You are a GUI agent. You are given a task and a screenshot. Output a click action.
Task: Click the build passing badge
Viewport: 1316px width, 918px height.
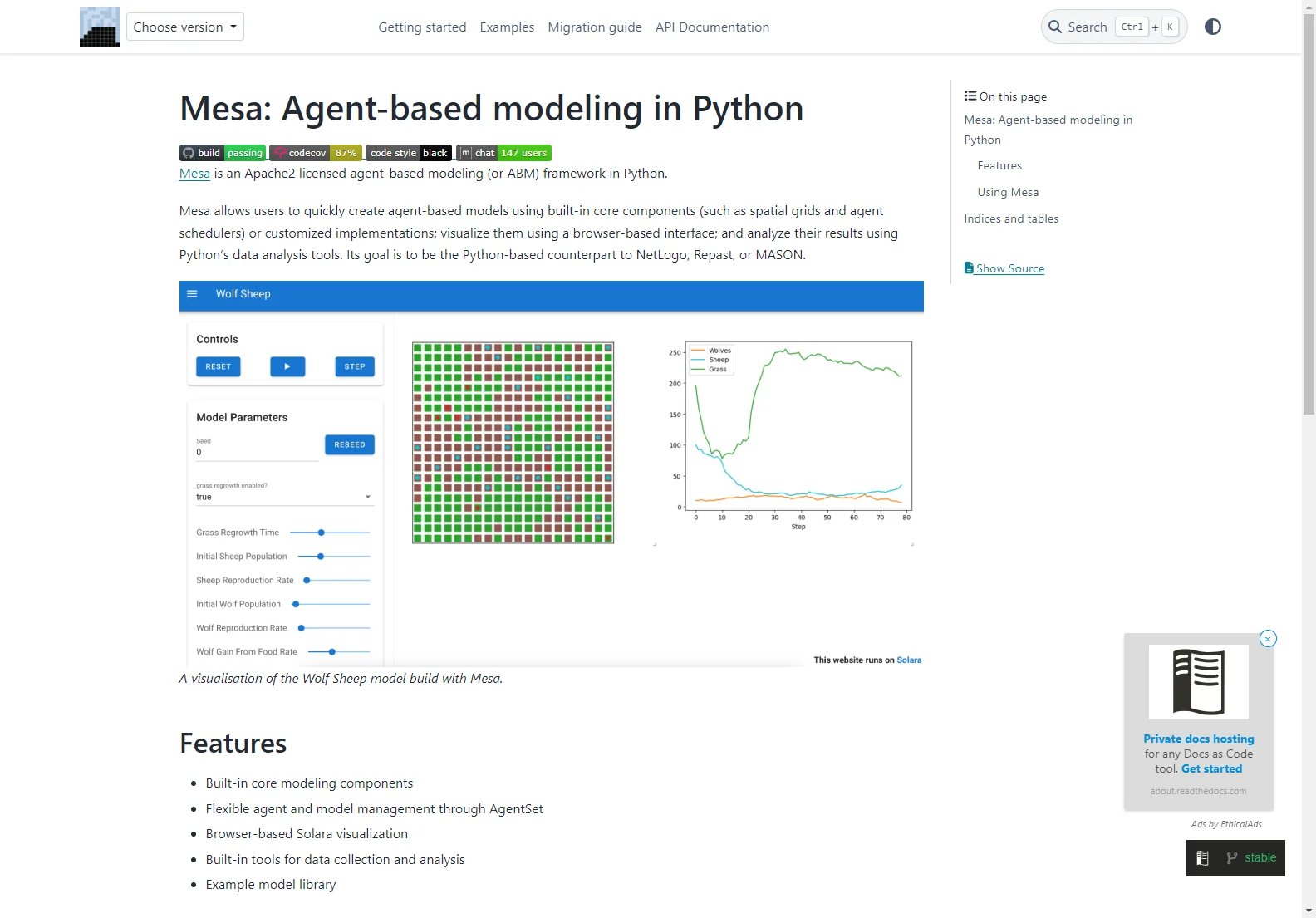click(x=223, y=153)
